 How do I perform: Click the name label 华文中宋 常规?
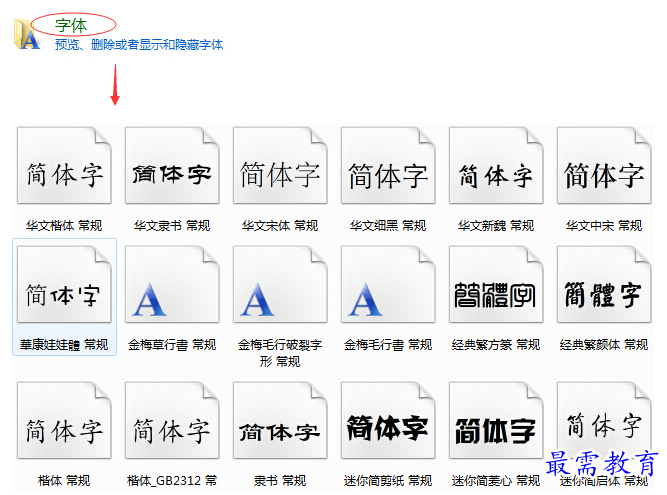pyautogui.click(x=604, y=225)
